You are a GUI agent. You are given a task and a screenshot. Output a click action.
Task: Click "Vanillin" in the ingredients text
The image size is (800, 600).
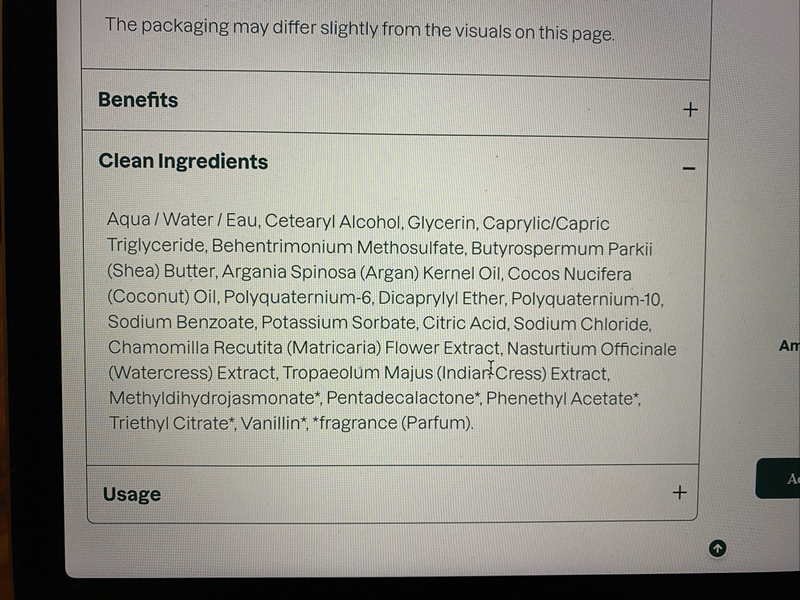click(x=273, y=424)
